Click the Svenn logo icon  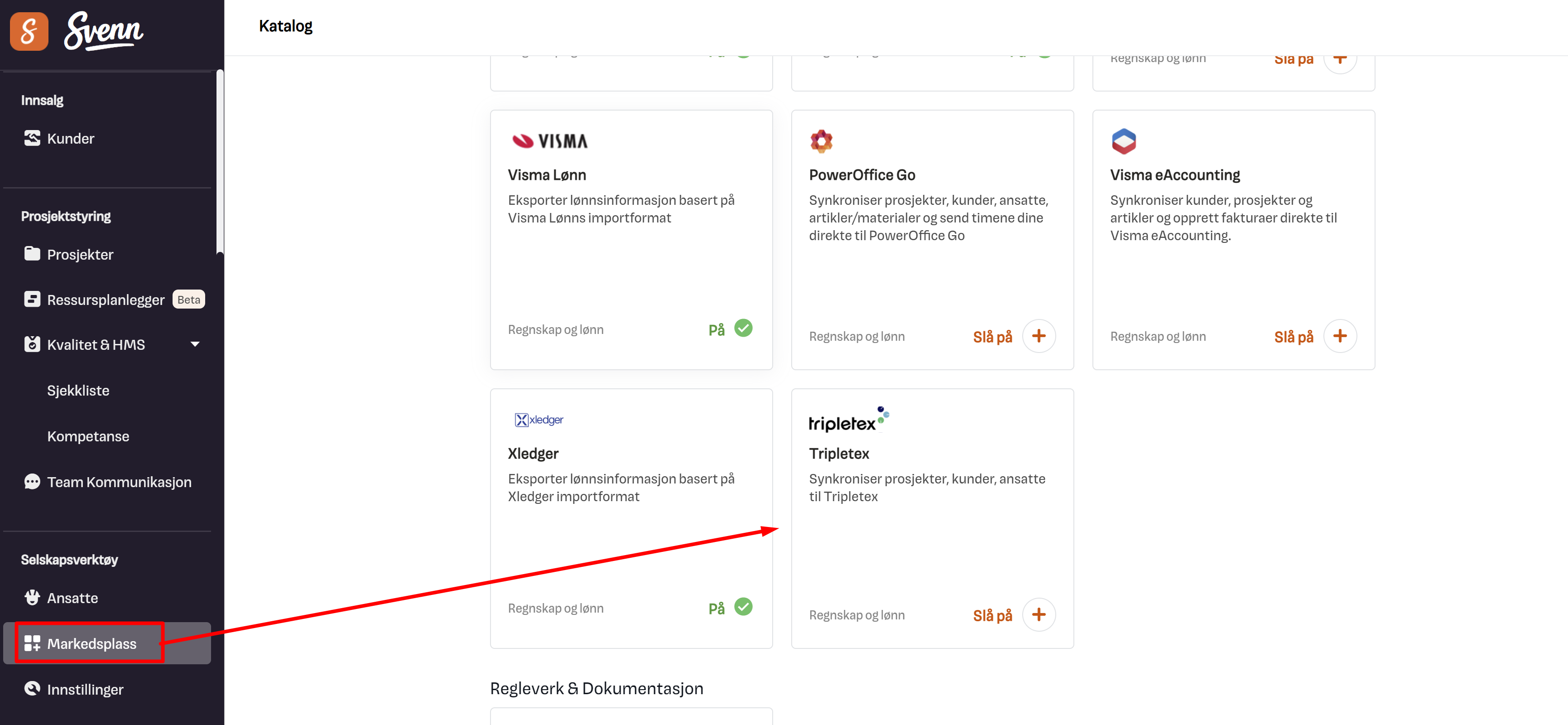29,31
